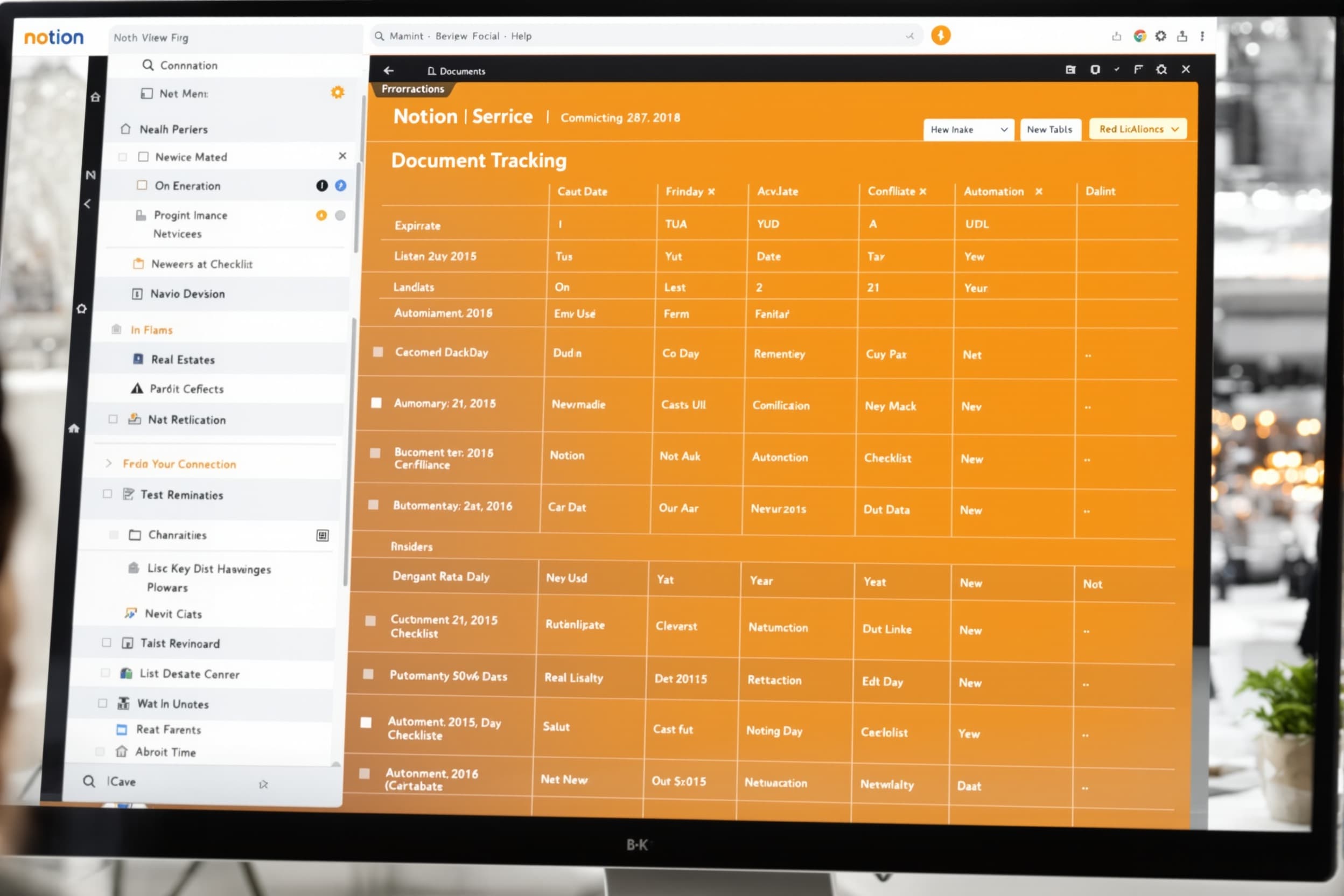The width and height of the screenshot is (1344, 896).
Task: Check the Automent 2015, Day Checkliste box
Action: [x=366, y=722]
